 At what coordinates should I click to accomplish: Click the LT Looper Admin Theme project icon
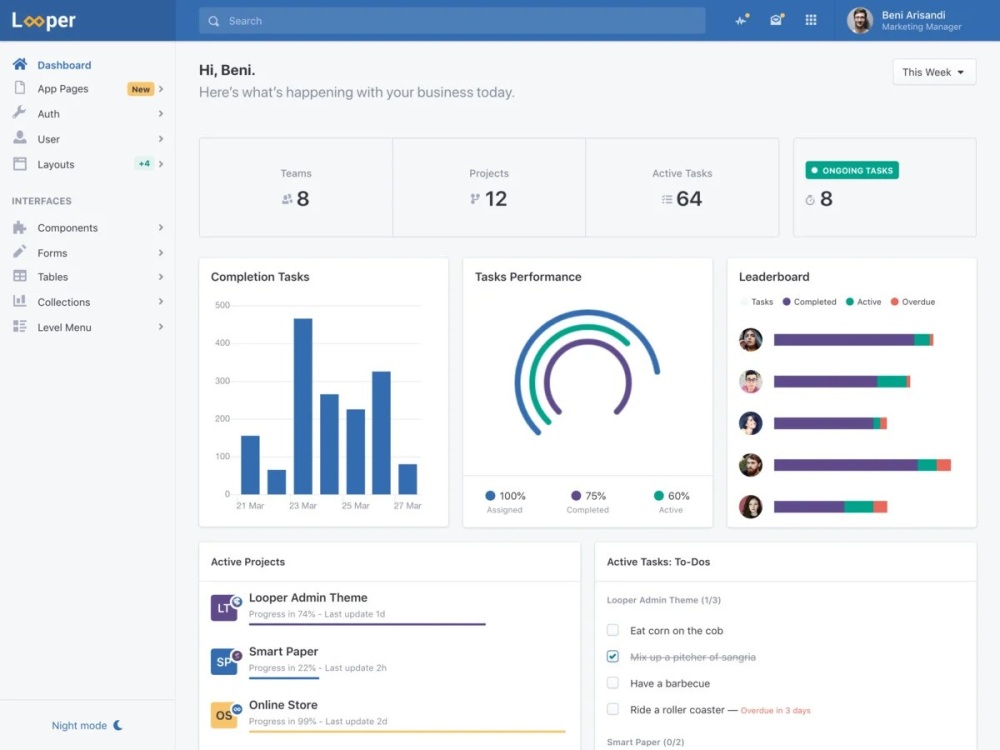tap(225, 608)
